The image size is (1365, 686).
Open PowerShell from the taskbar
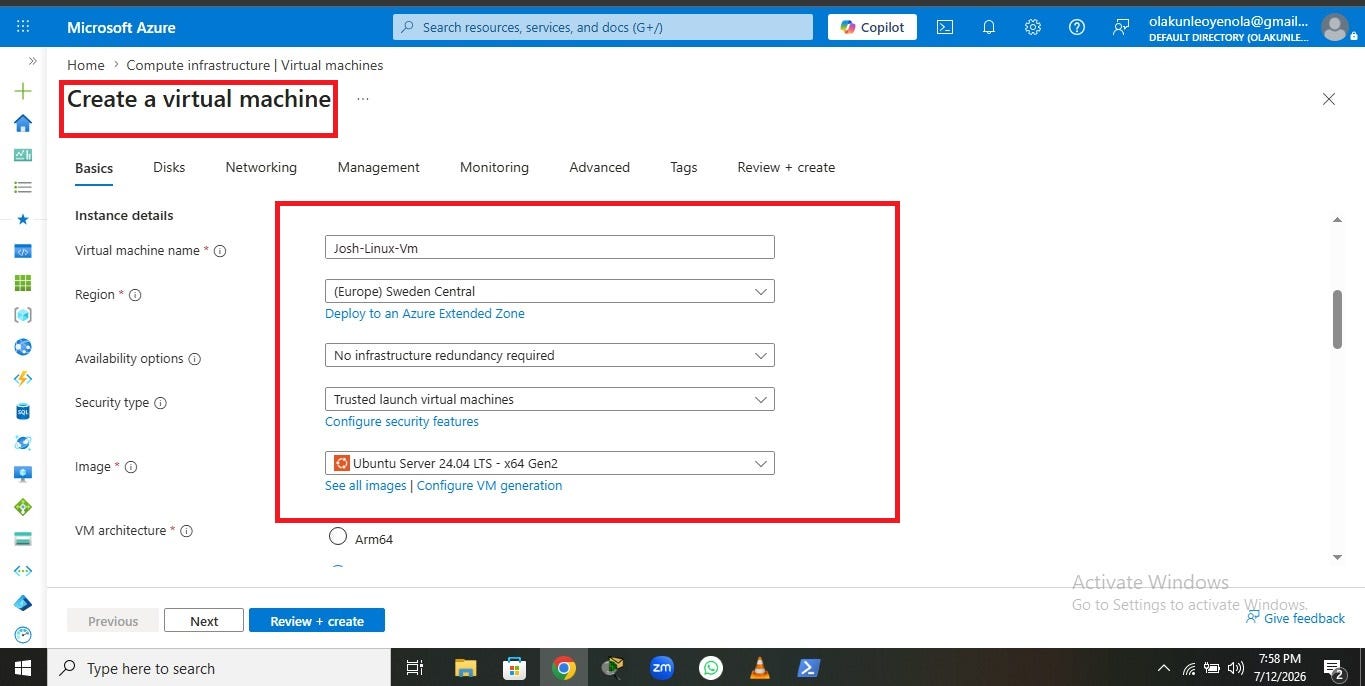[808, 668]
